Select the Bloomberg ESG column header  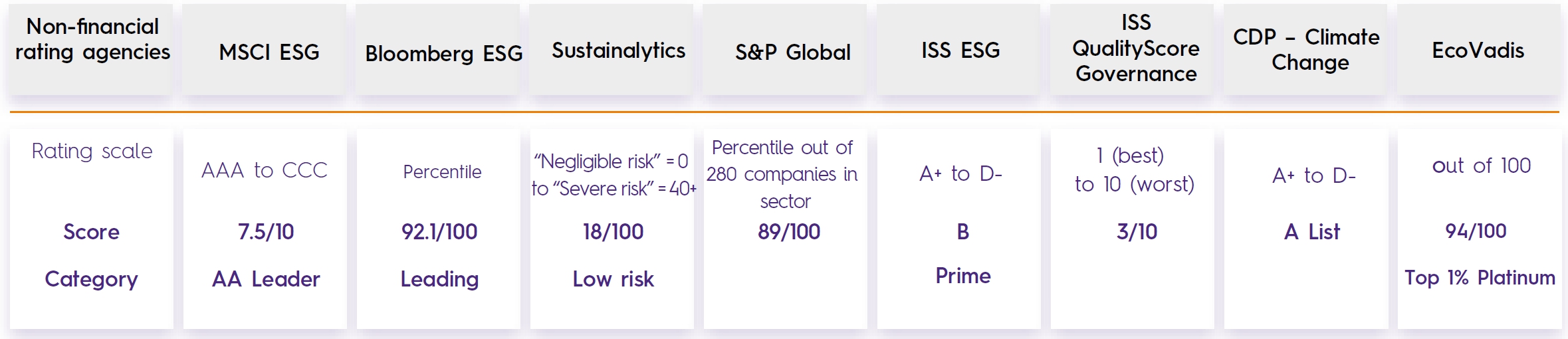pos(443,53)
